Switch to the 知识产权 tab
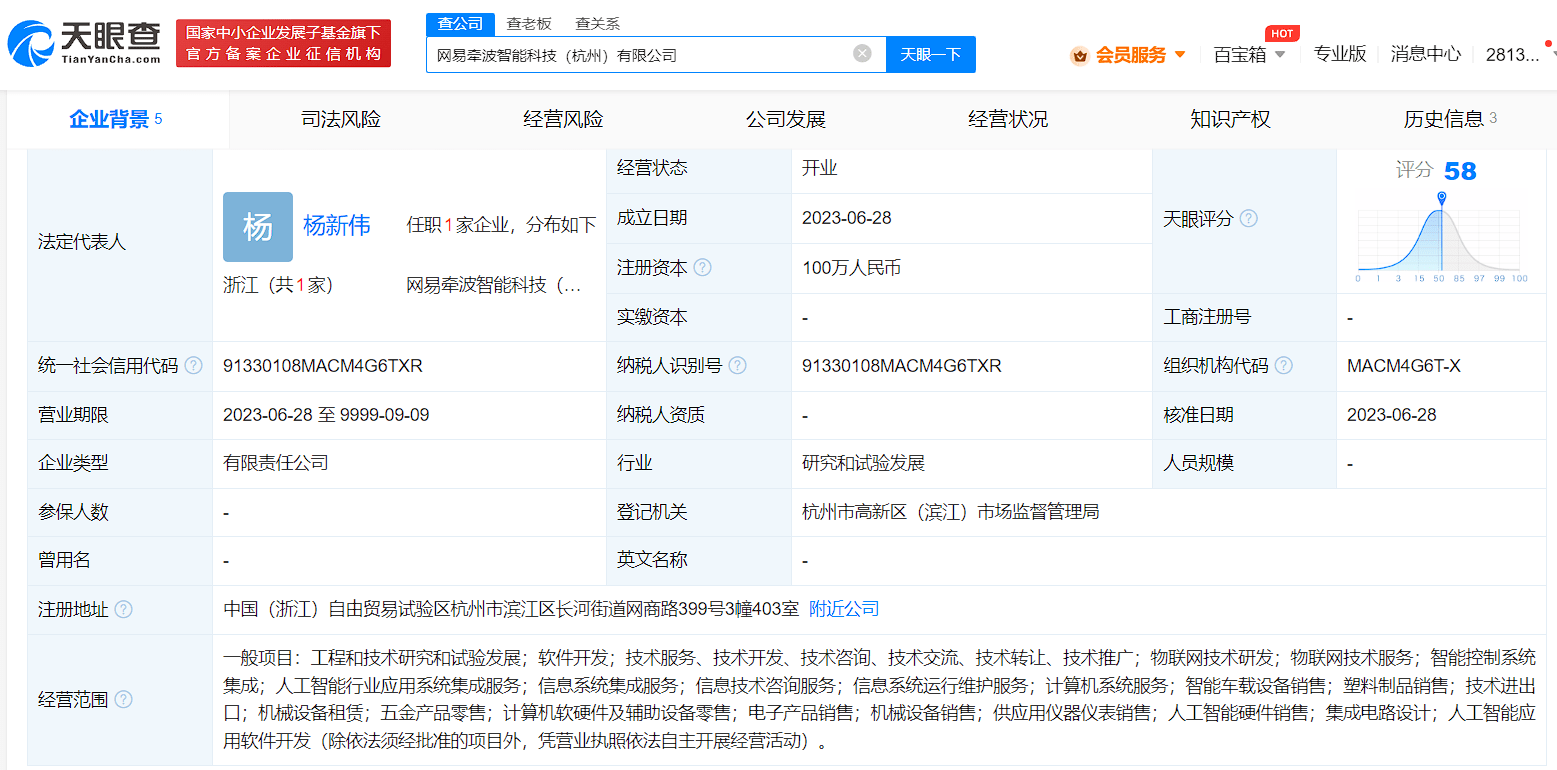The height and width of the screenshot is (770, 1557). click(x=1230, y=120)
